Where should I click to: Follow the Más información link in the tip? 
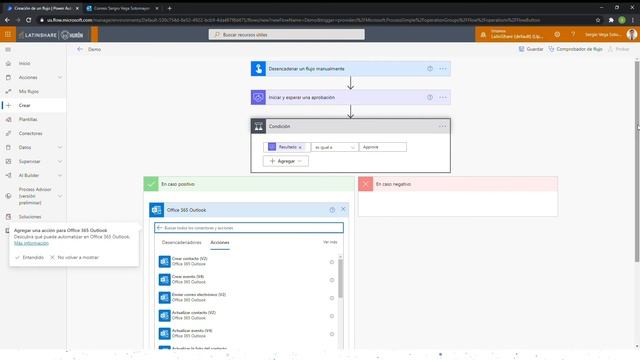pos(31,243)
